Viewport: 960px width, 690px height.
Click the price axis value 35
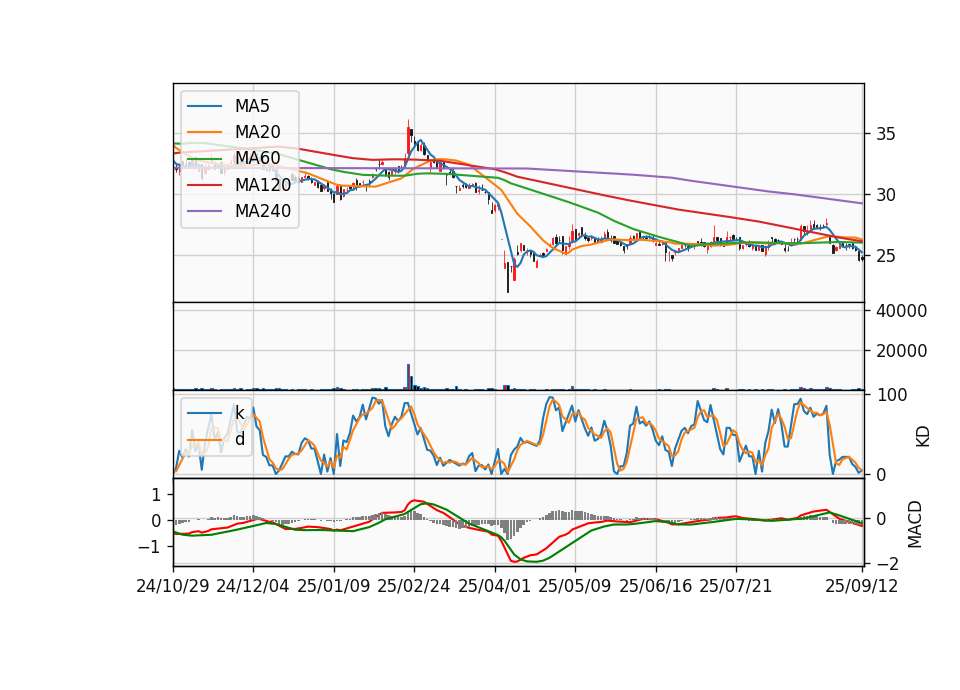885,134
